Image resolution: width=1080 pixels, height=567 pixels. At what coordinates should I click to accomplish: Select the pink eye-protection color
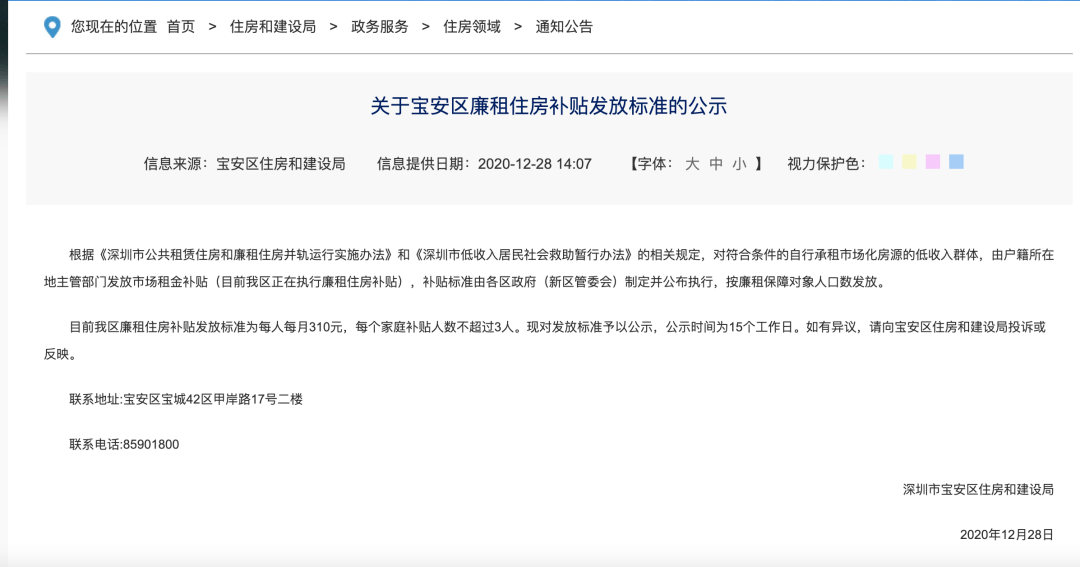point(933,162)
